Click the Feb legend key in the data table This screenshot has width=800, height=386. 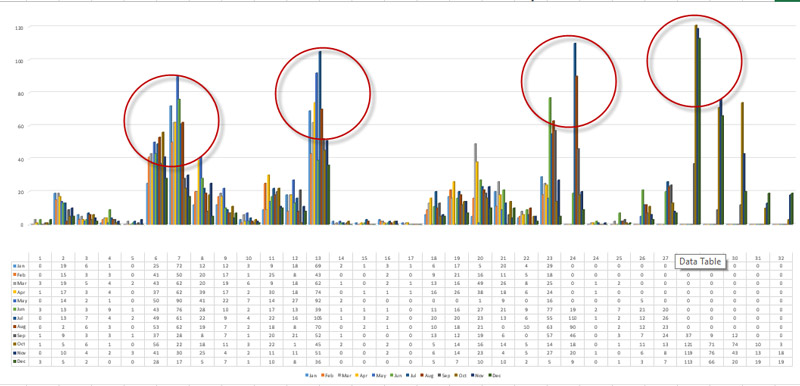(x=14, y=274)
